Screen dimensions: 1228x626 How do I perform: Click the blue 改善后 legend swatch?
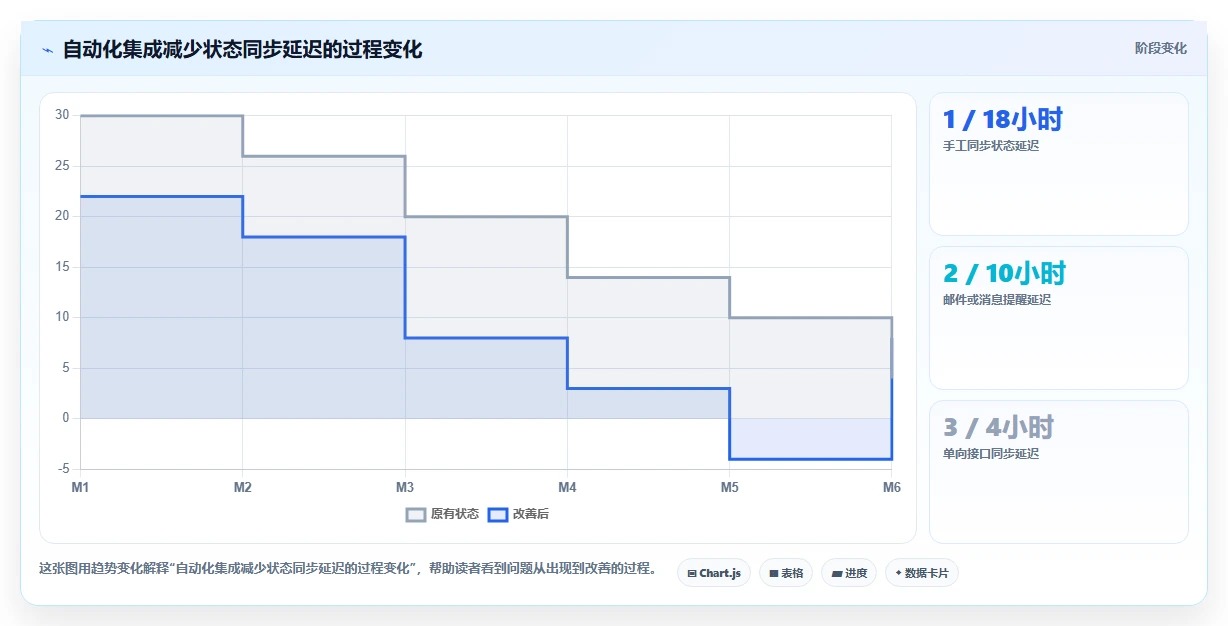498,514
